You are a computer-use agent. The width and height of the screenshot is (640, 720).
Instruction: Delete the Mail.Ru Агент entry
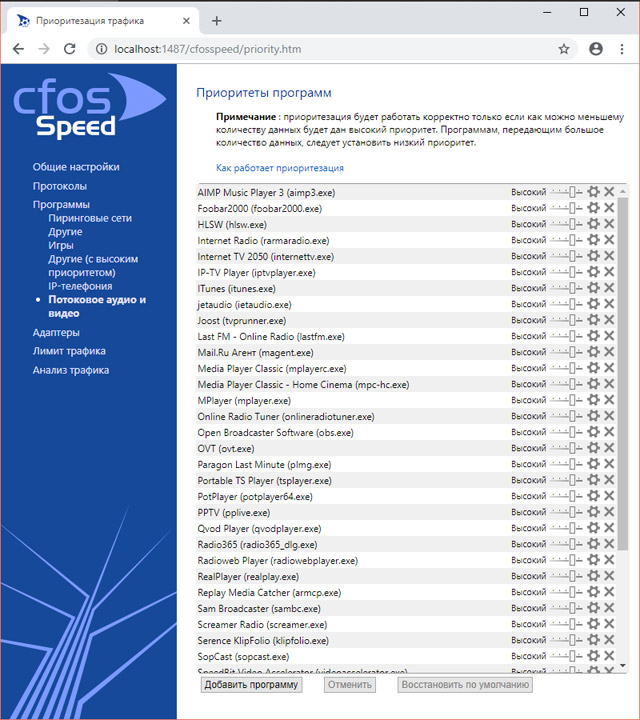pos(609,352)
